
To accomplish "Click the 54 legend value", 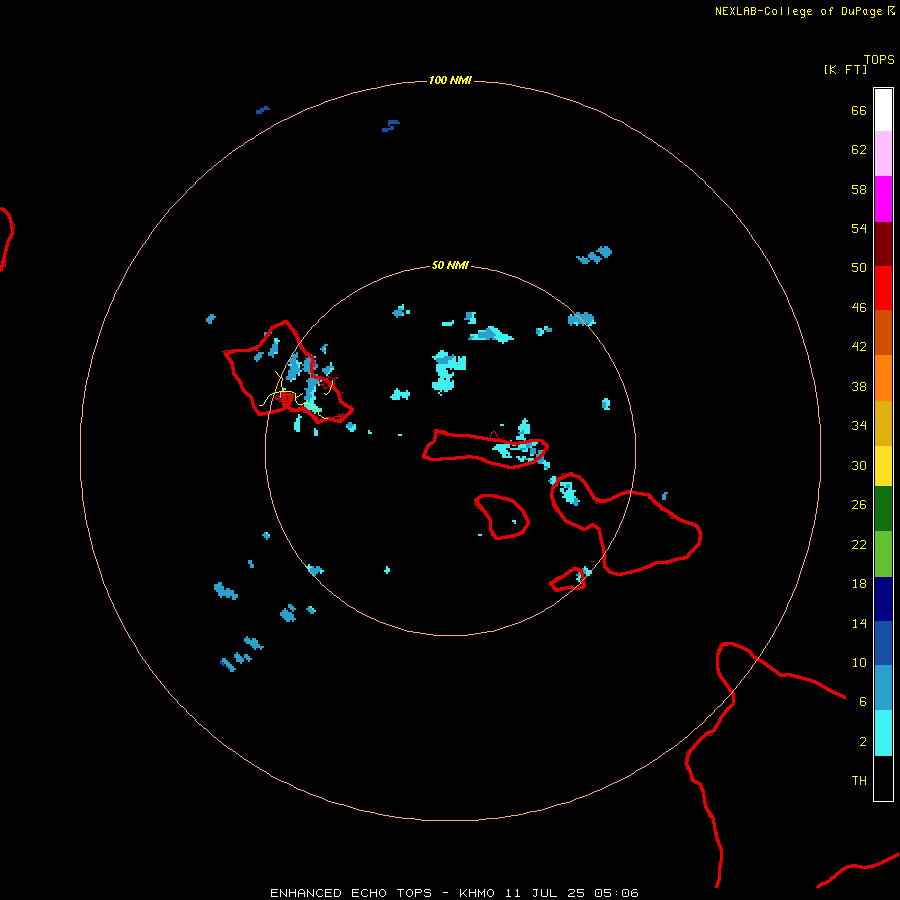I will coord(859,228).
